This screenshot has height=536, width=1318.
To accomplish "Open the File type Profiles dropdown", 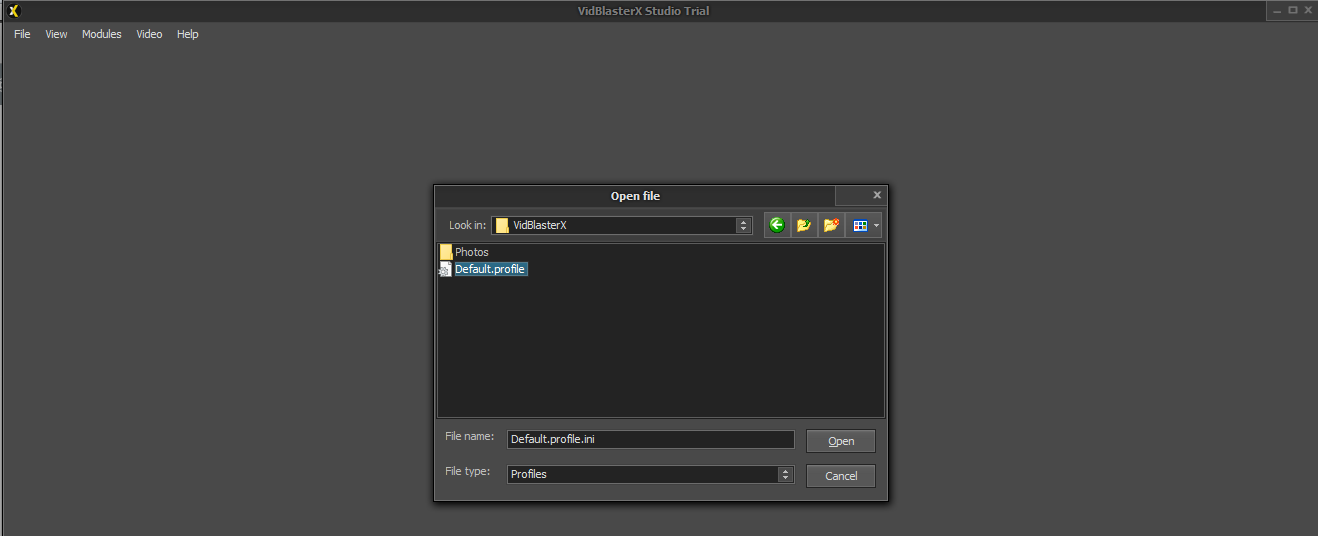I will point(650,474).
